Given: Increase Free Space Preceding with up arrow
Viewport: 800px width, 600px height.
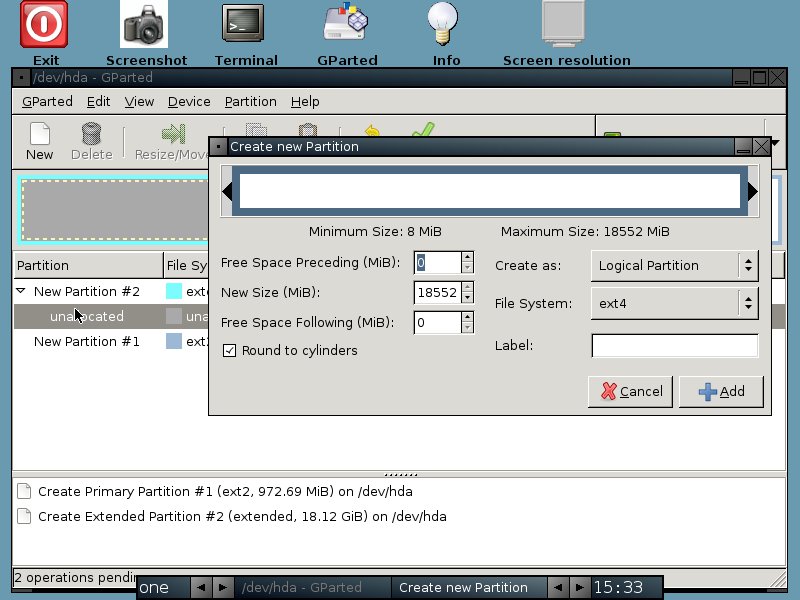Looking at the screenshot, I should coord(467,257).
